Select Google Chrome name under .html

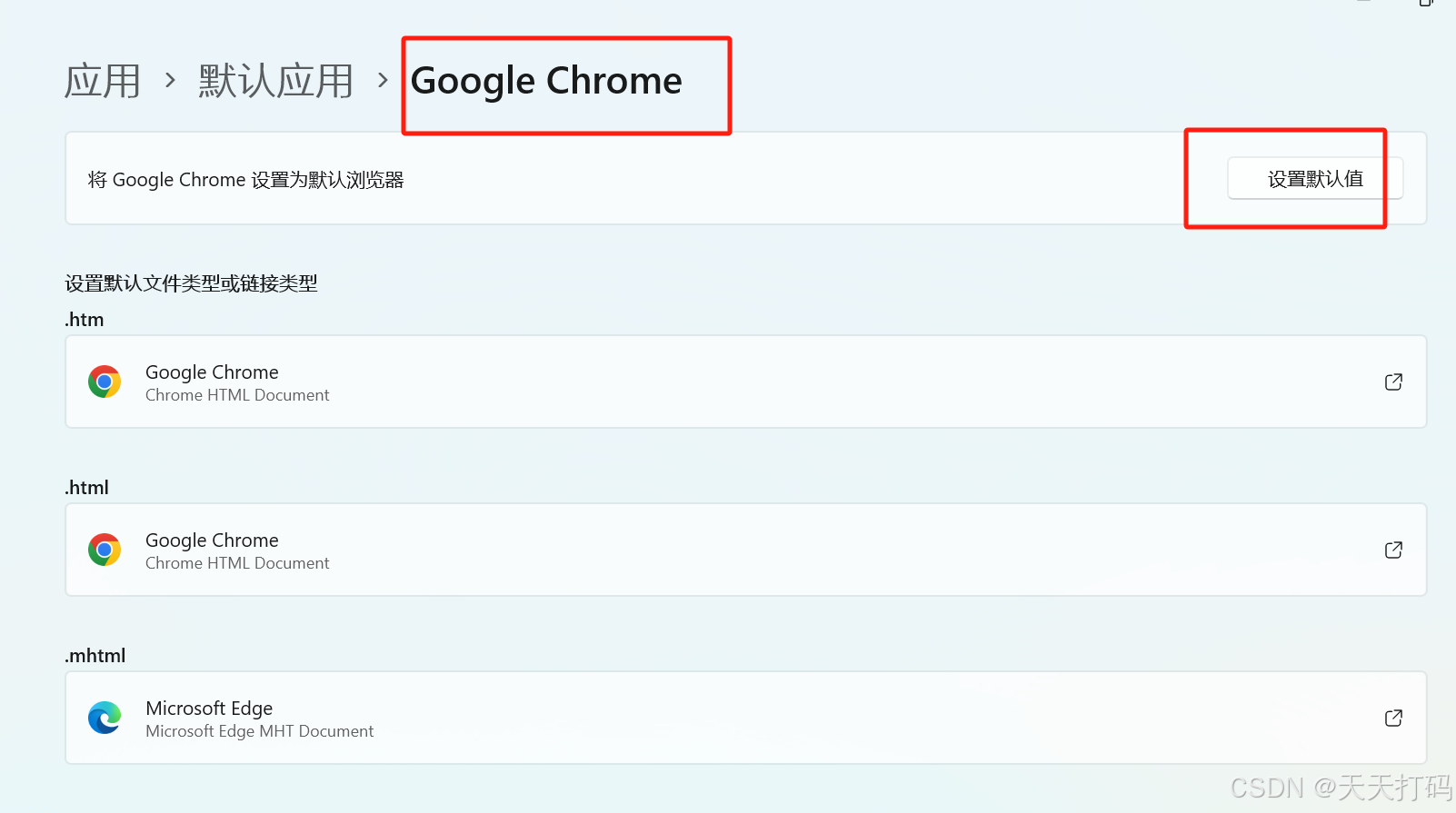click(212, 540)
